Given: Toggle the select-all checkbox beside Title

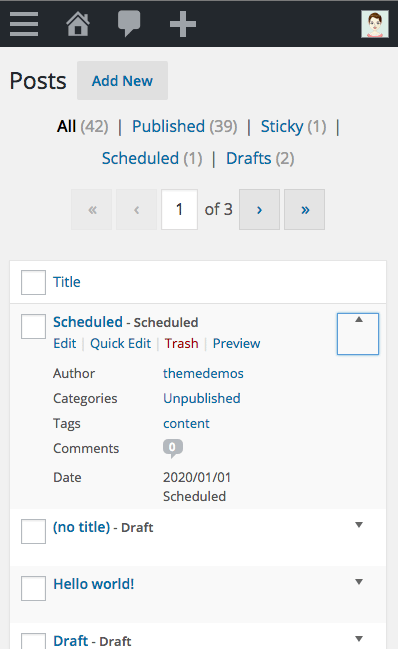Looking at the screenshot, I should 34,282.
